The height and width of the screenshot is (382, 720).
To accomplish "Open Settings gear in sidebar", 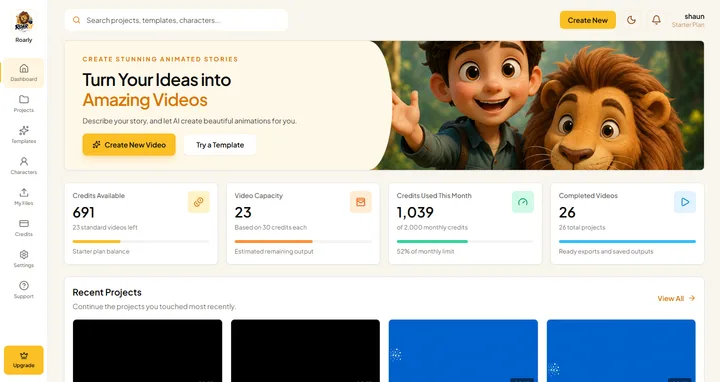I will [x=24, y=254].
